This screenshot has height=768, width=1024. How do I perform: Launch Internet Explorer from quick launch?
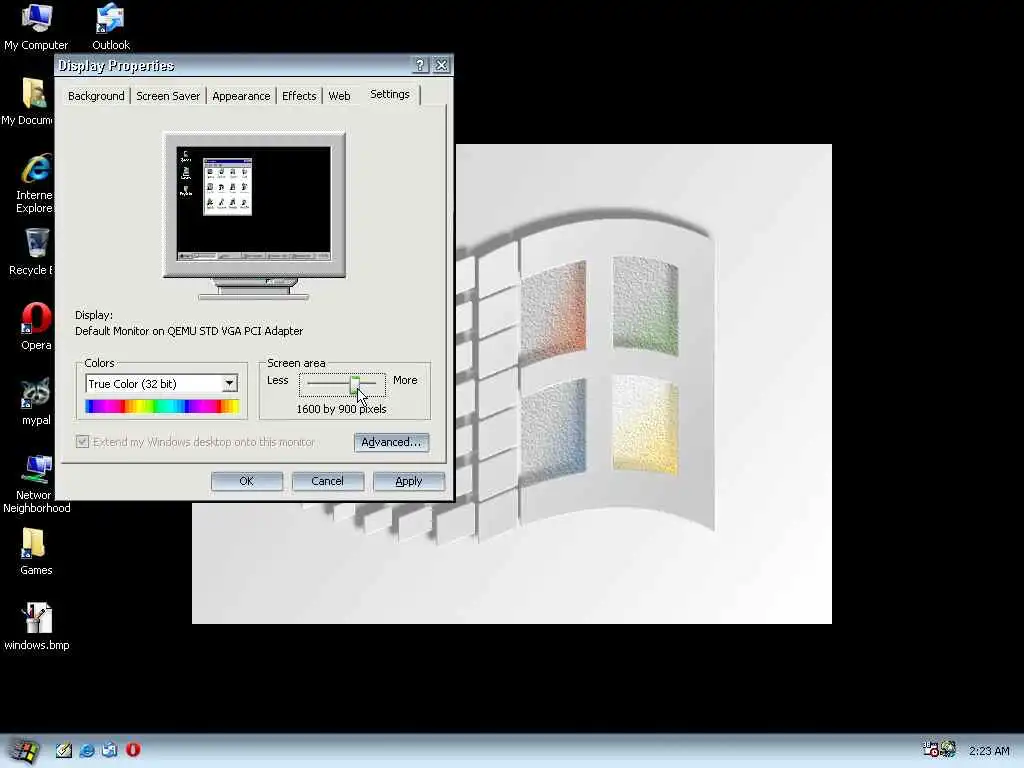(87, 750)
